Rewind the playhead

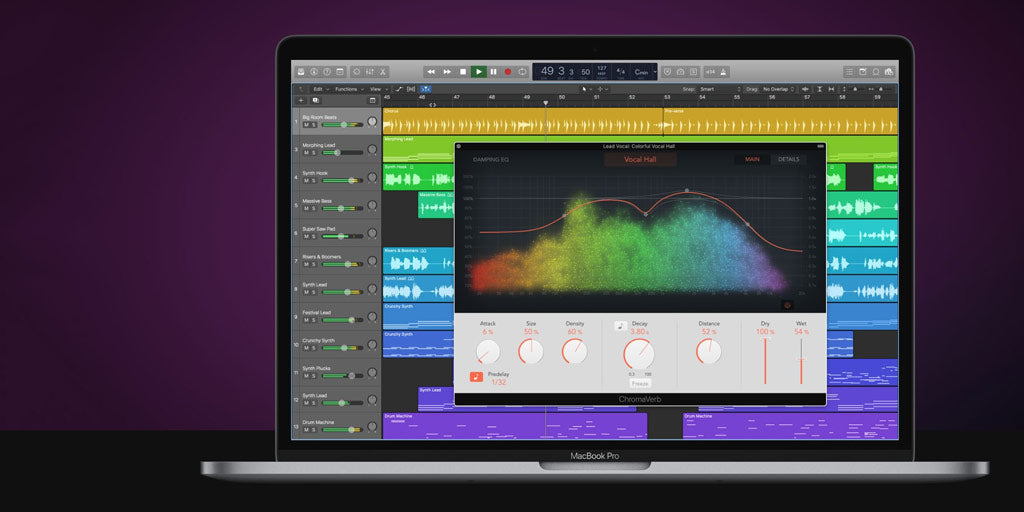[431, 72]
